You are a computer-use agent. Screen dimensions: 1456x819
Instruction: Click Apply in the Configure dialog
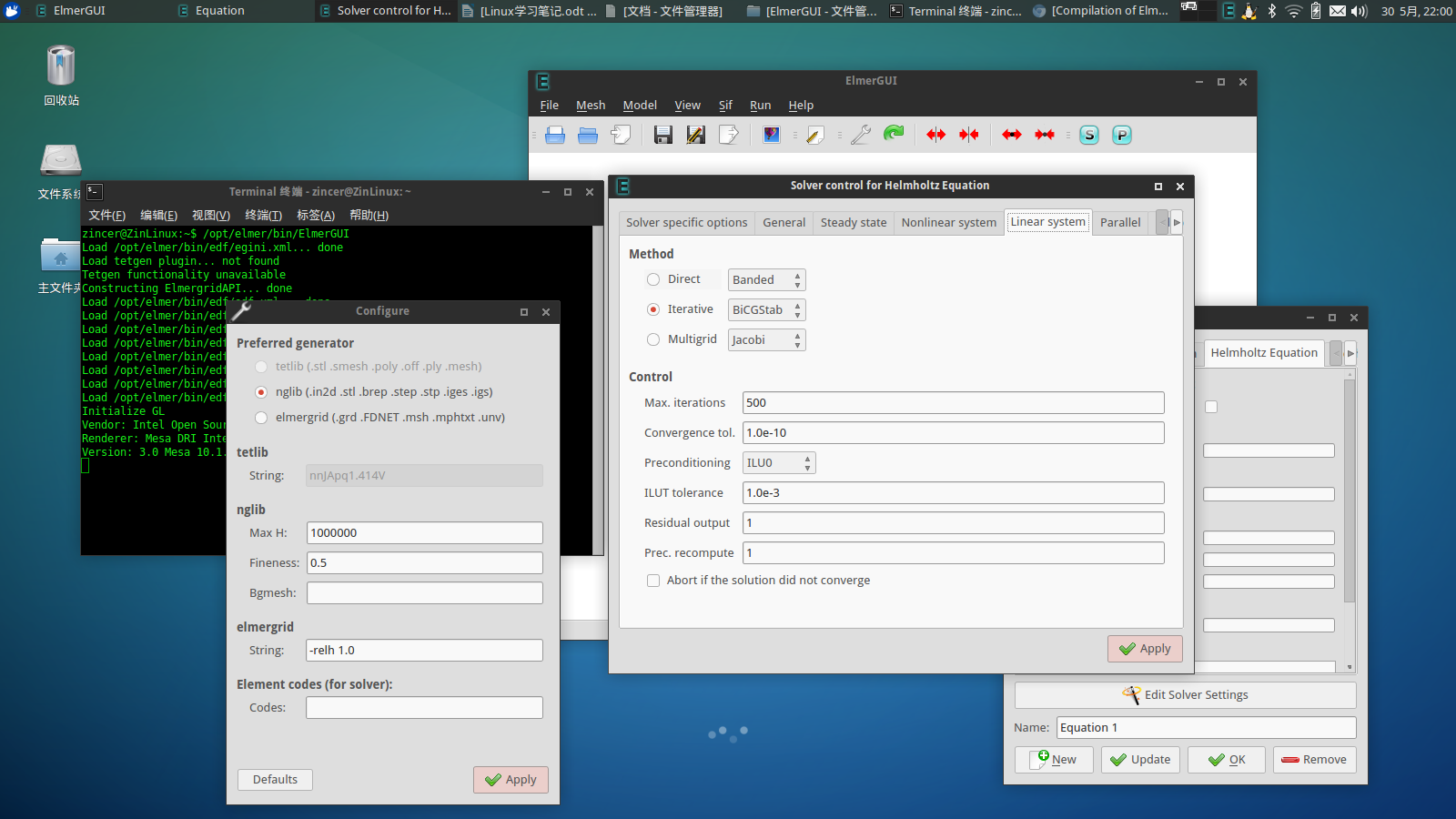[x=511, y=780]
